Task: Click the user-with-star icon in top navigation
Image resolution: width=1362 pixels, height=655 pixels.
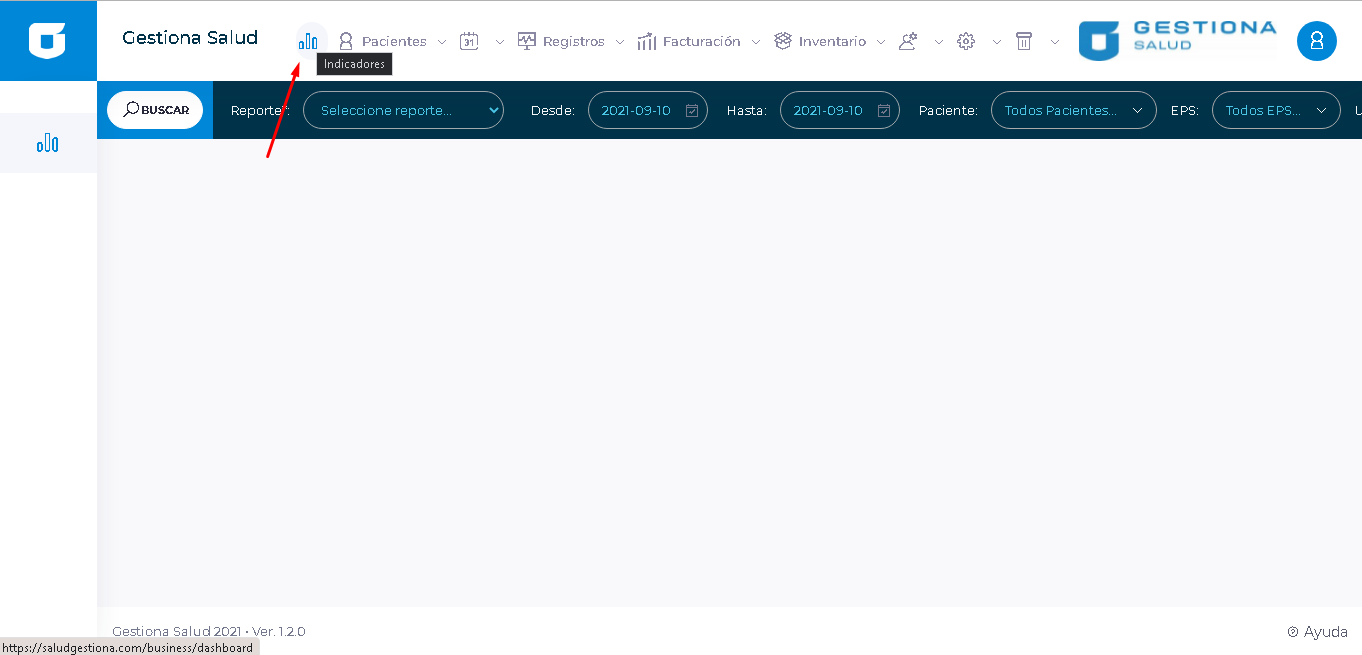Action: click(908, 41)
